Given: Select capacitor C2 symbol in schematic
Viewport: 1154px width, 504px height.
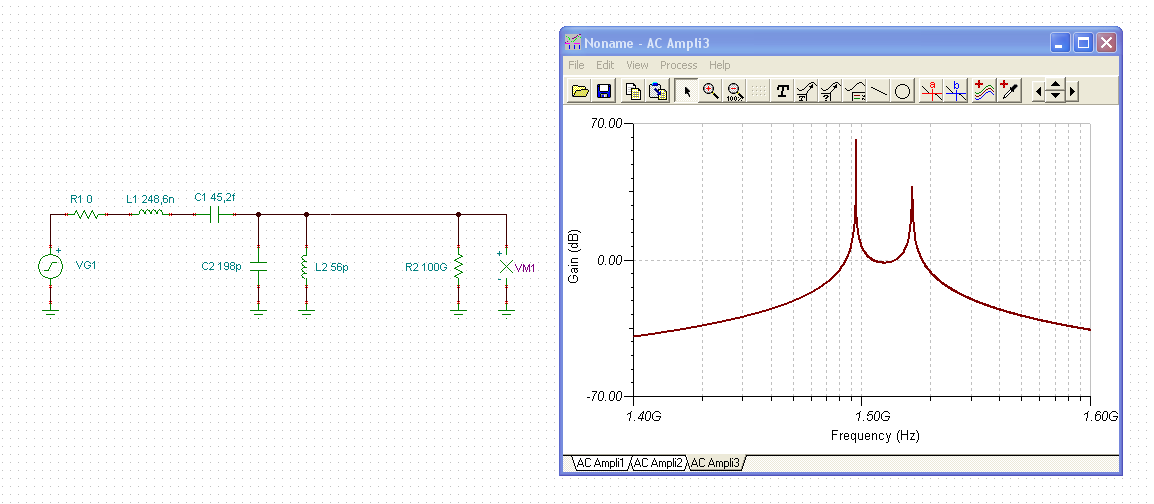Looking at the screenshot, I should [x=258, y=266].
